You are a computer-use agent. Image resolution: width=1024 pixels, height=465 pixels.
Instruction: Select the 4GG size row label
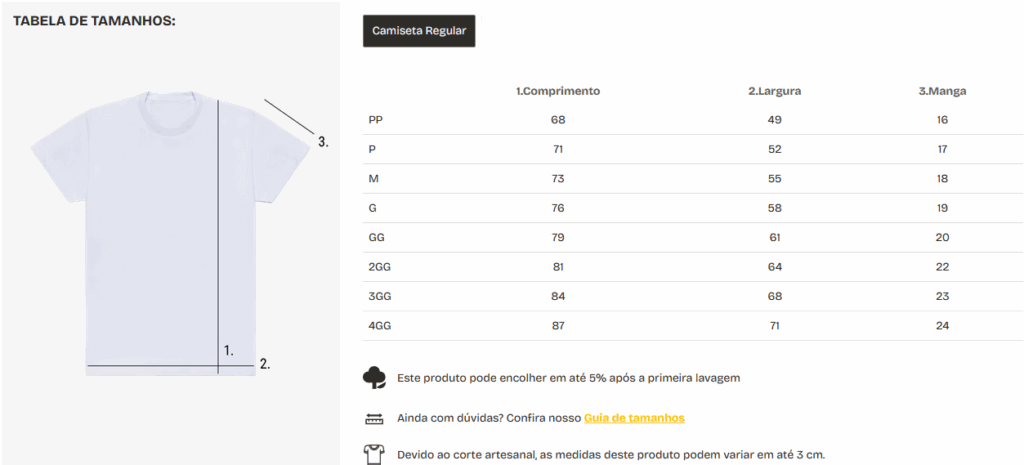tap(380, 326)
